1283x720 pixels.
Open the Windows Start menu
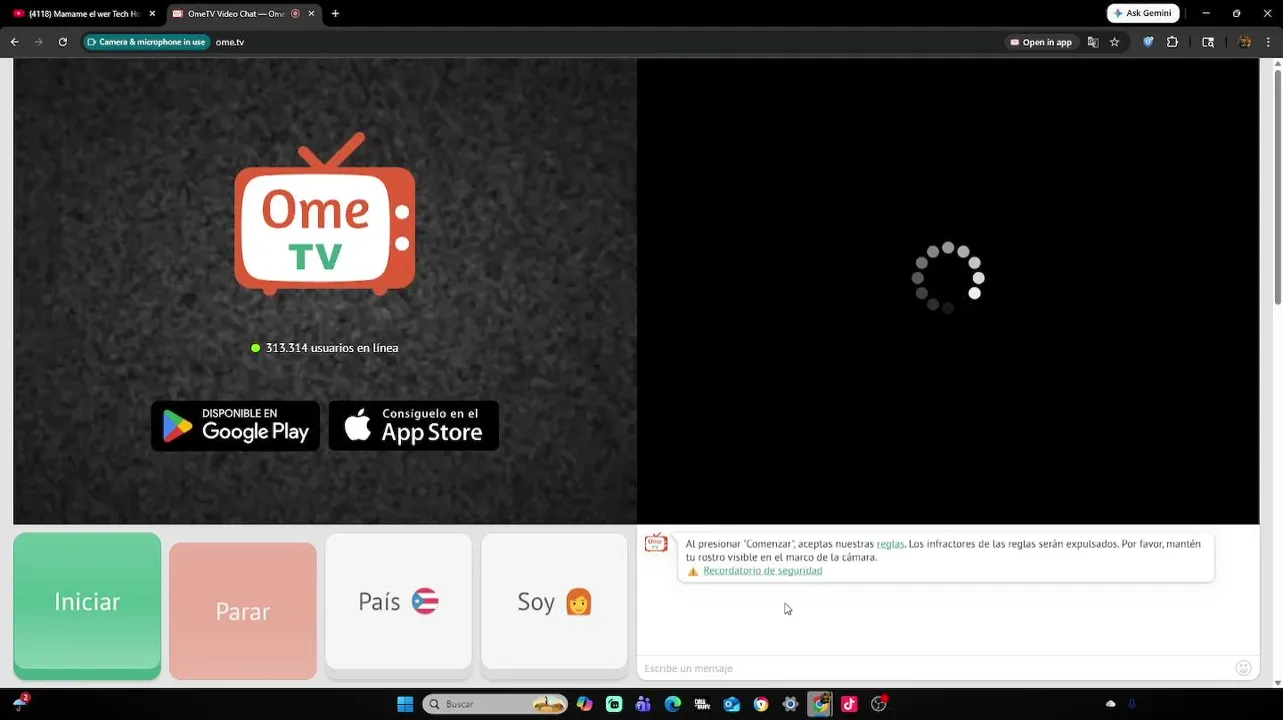tap(405, 704)
